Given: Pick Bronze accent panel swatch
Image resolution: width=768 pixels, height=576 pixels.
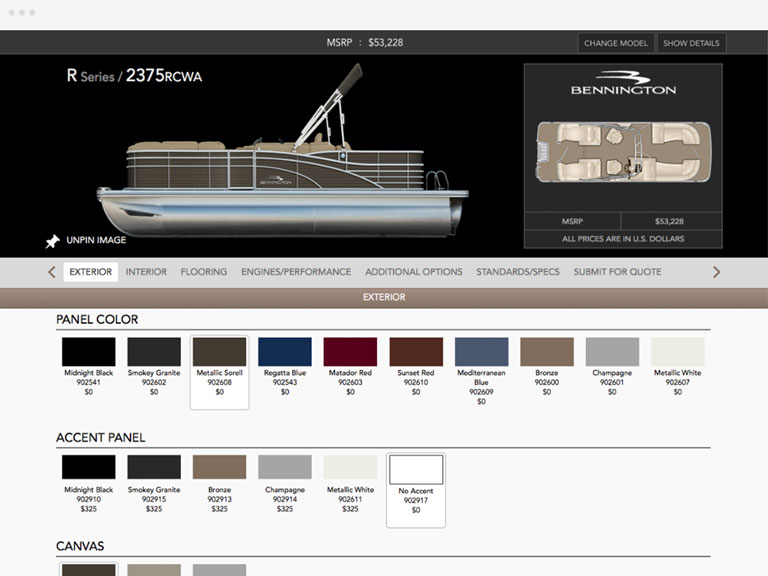Looking at the screenshot, I should click(219, 468).
